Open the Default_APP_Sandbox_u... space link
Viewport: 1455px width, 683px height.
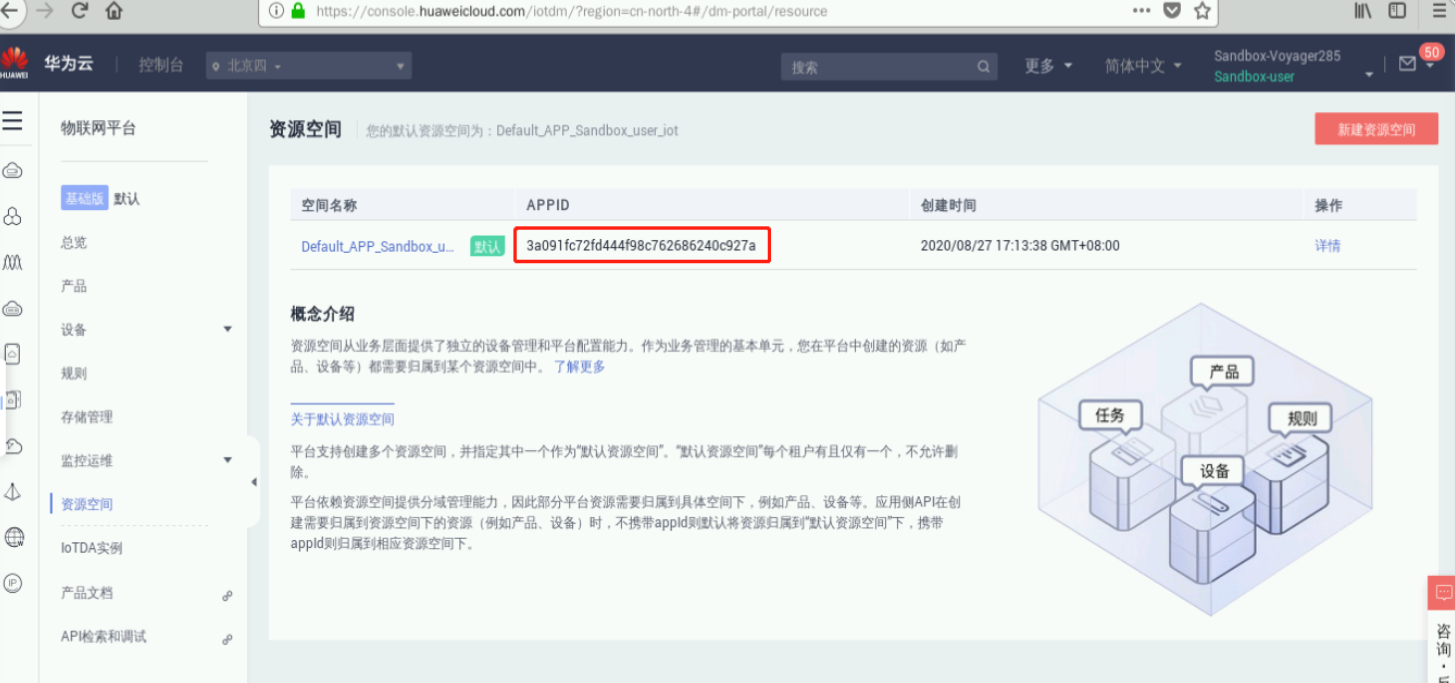click(378, 246)
